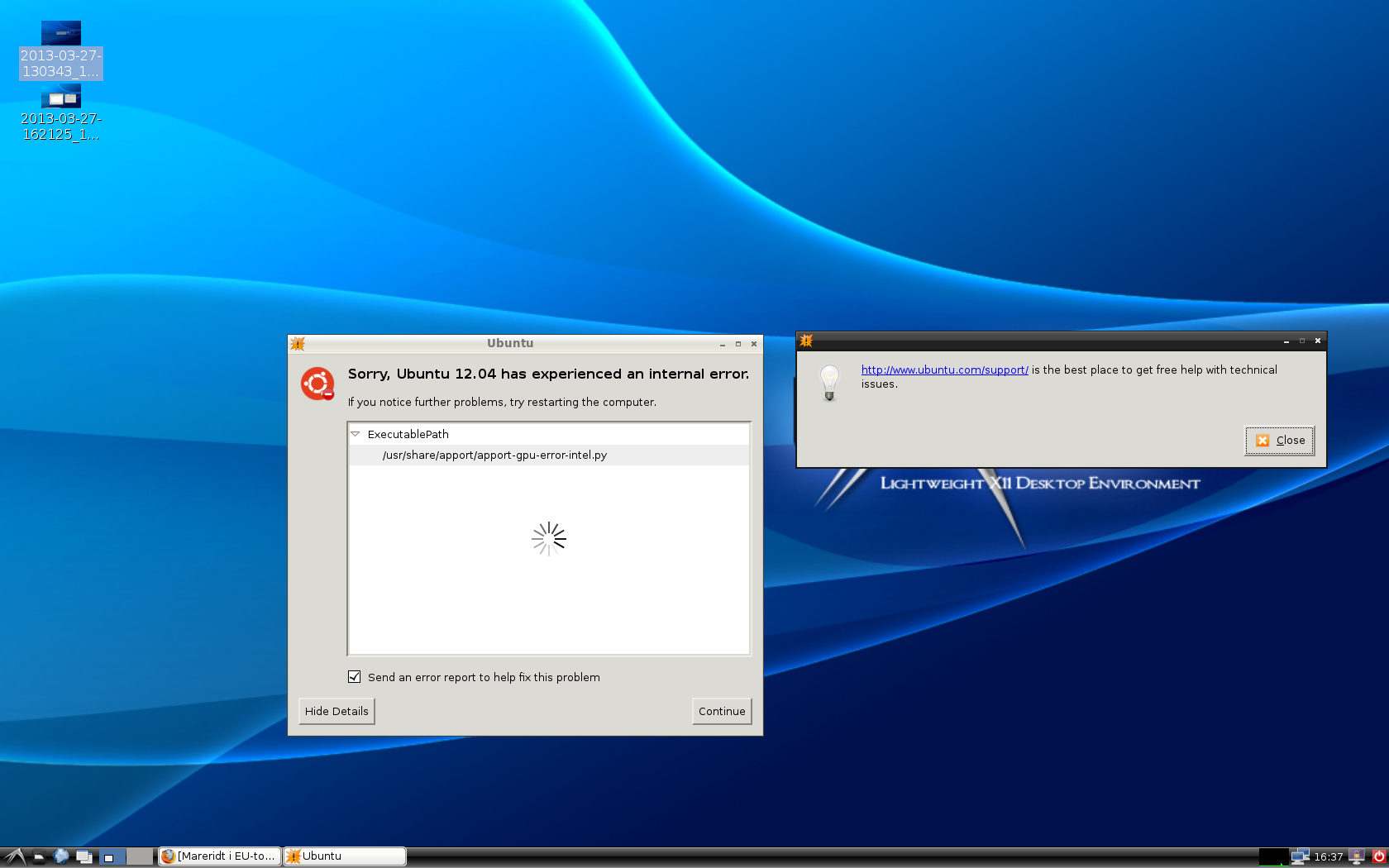Activate the Ubuntu taskbar button
This screenshot has width=1389, height=868.
click(x=345, y=856)
